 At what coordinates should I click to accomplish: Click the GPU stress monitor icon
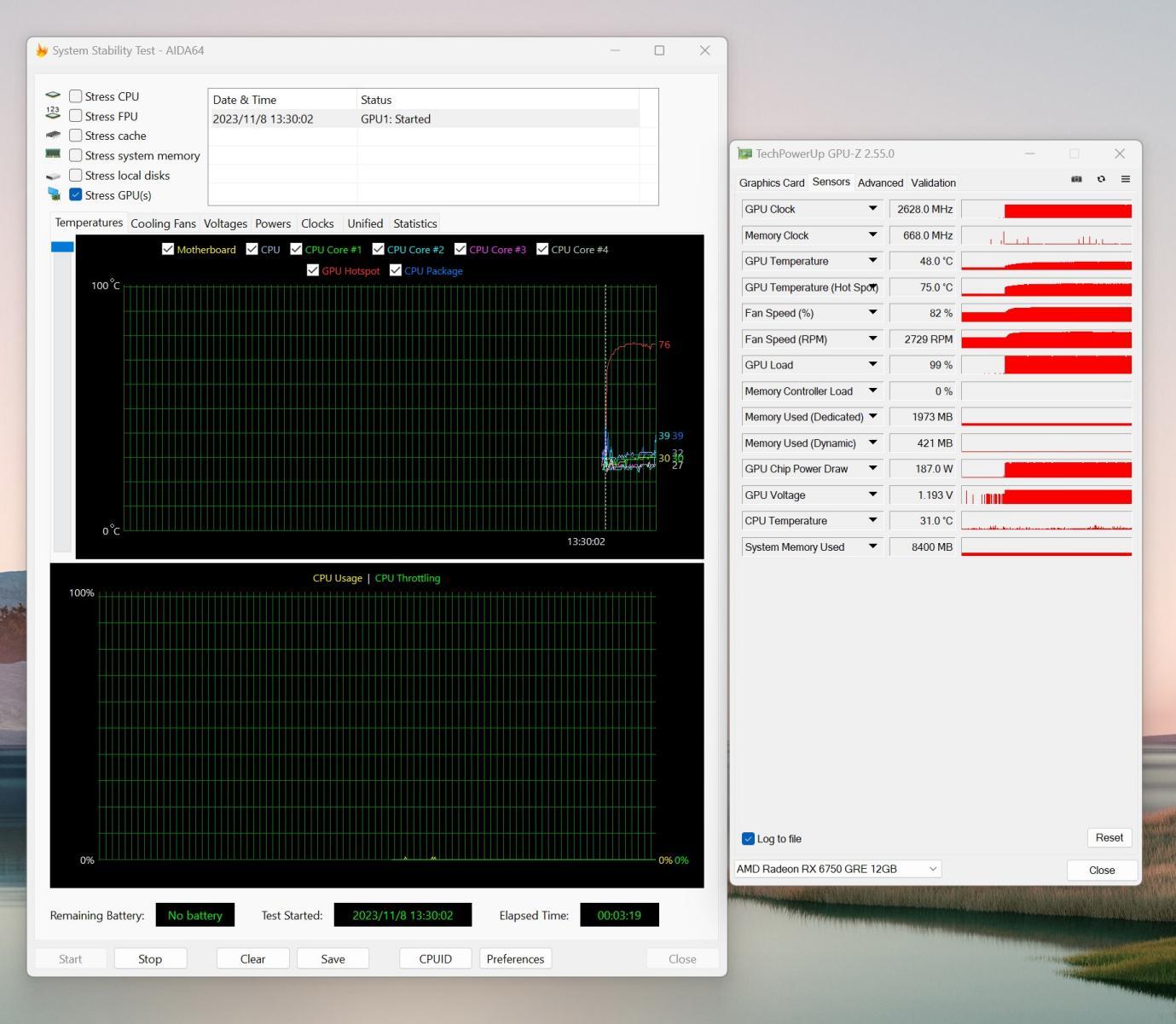click(x=54, y=194)
